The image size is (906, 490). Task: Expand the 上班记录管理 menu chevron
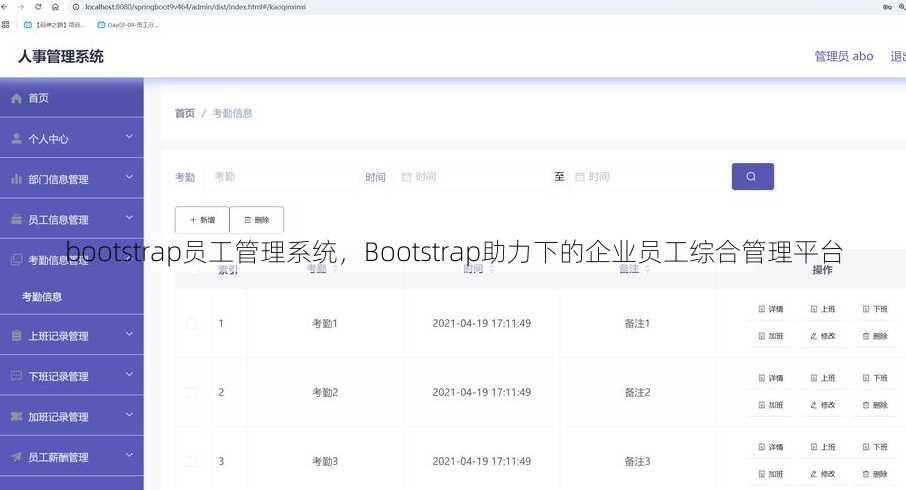click(x=129, y=334)
